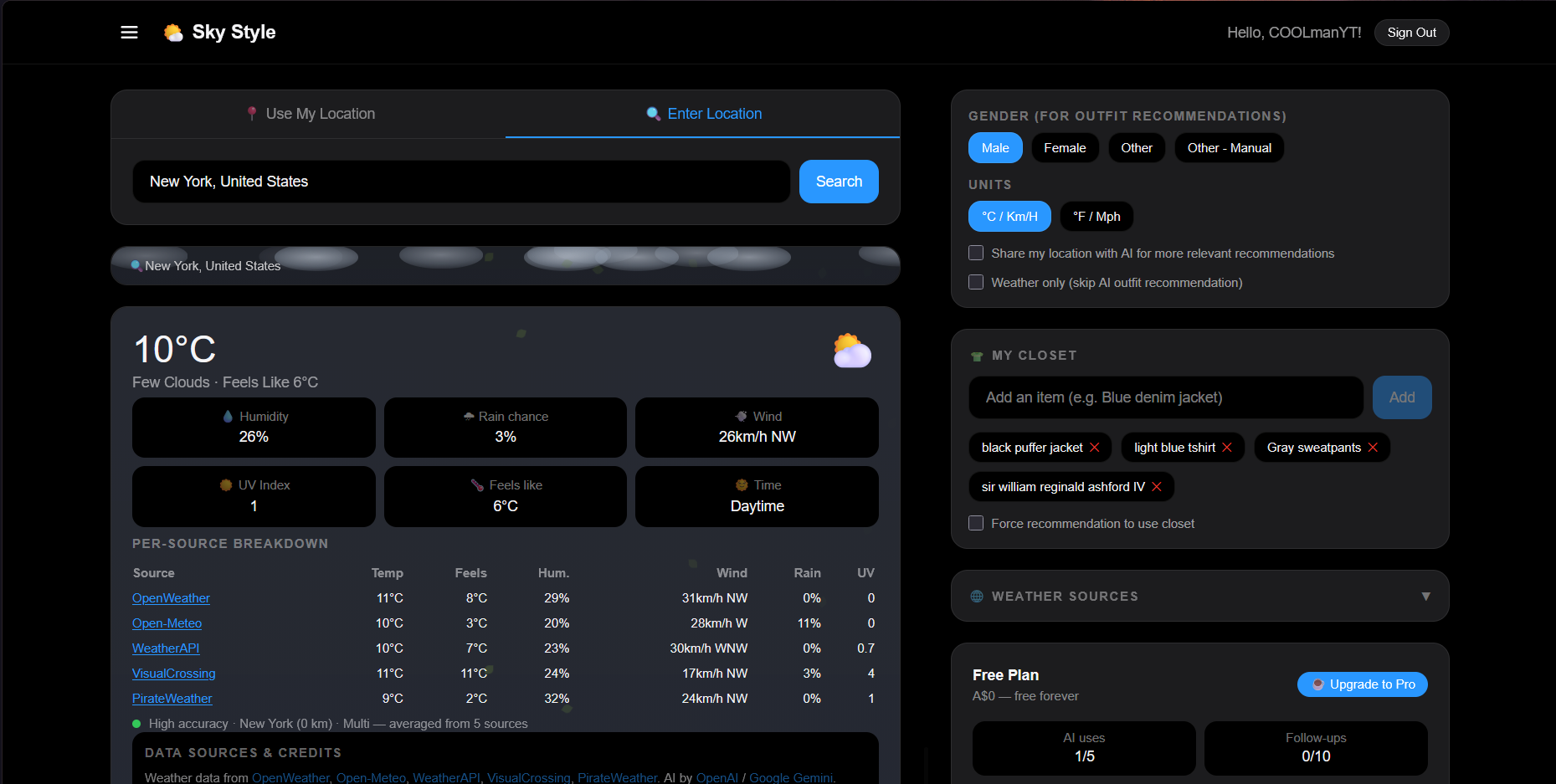
Task: Click the My Closet shirt icon
Action: (977, 356)
